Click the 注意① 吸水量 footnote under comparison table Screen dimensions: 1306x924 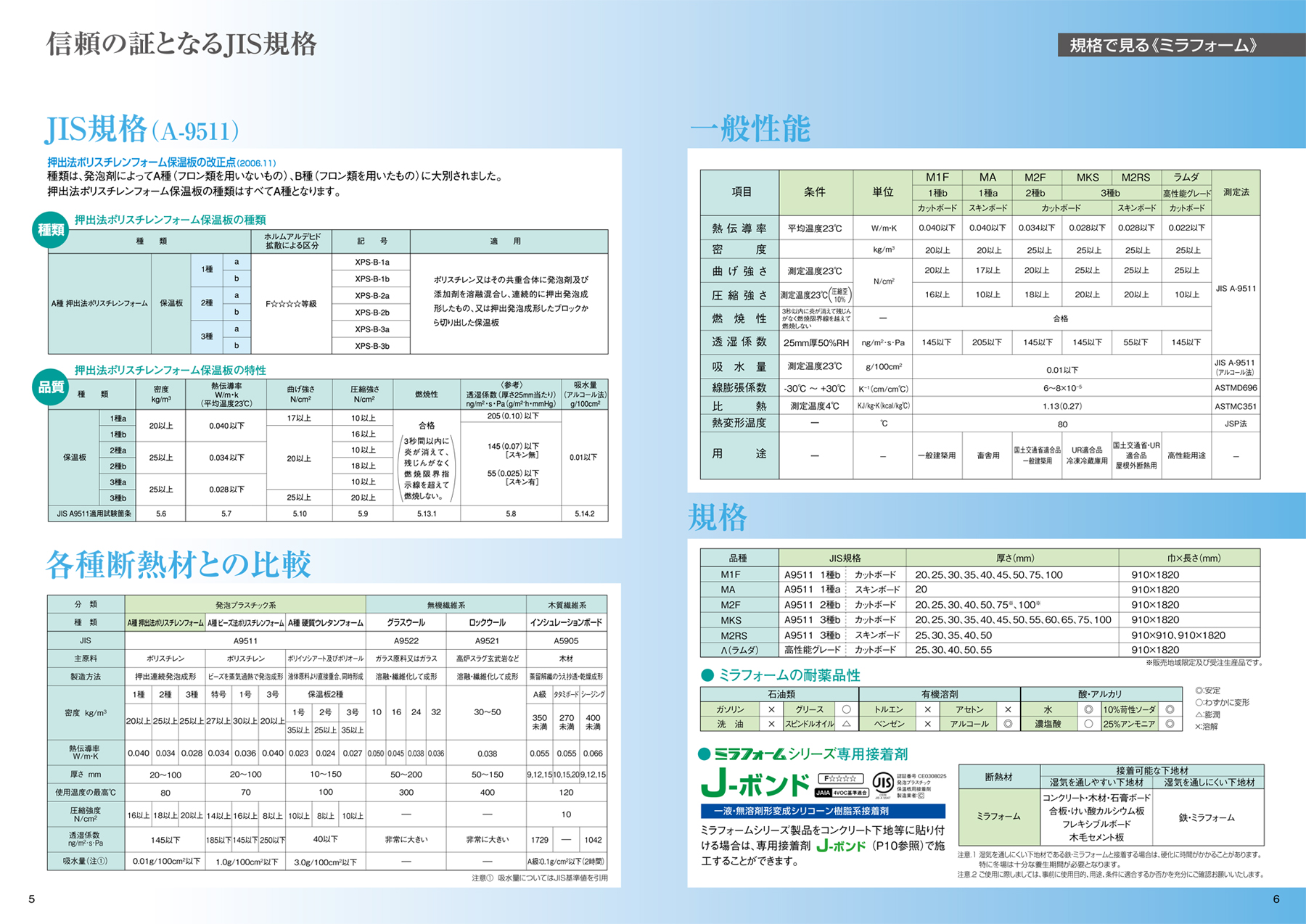539,878
